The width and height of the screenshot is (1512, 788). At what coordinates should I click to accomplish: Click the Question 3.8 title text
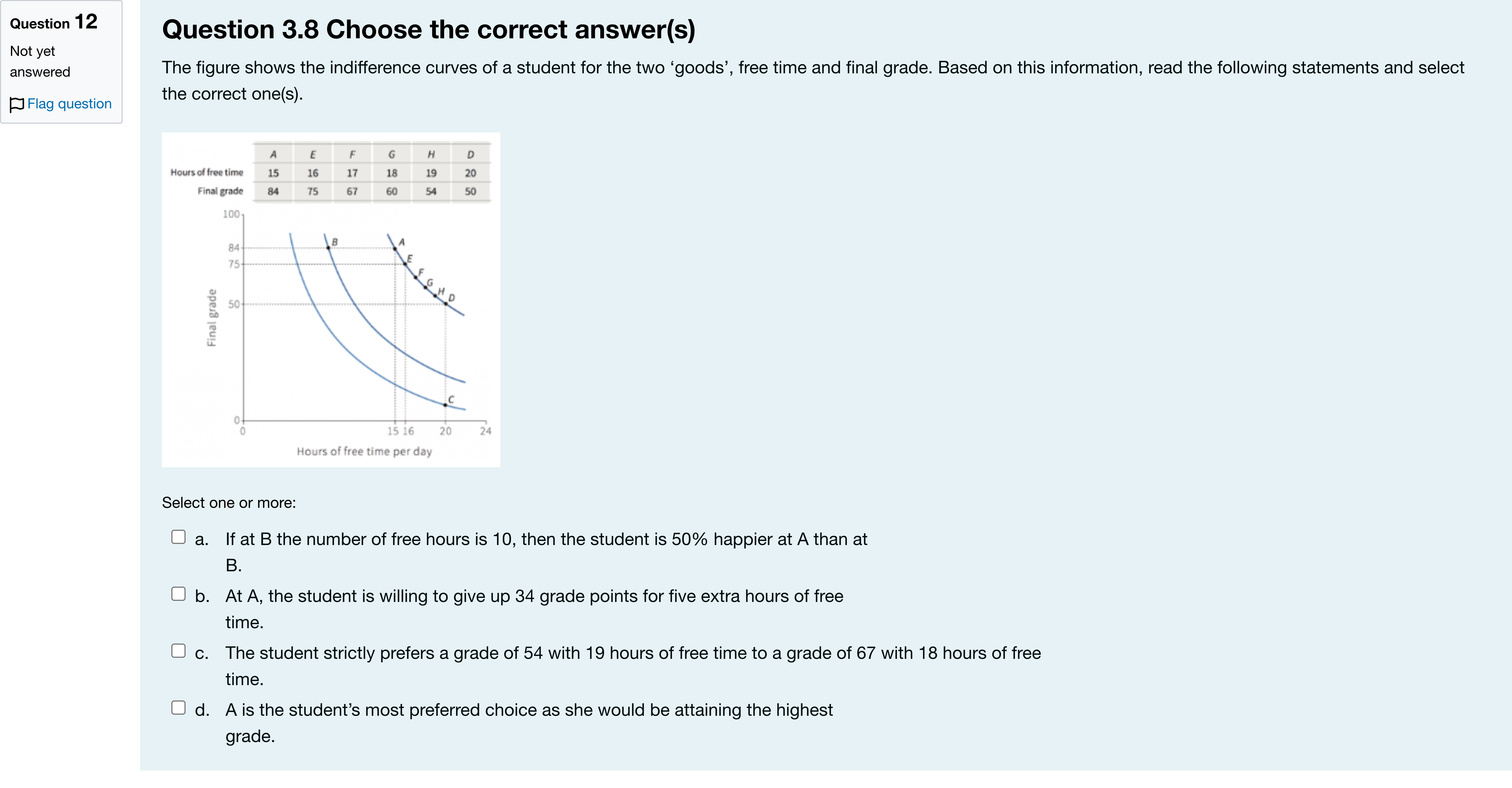tap(428, 29)
